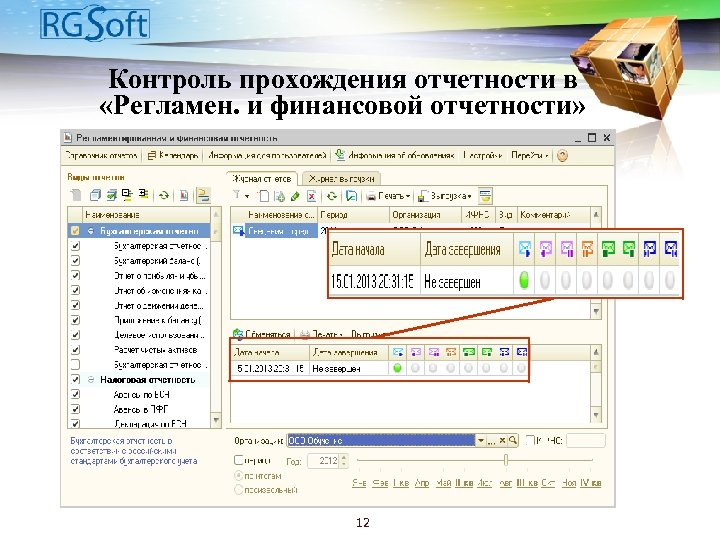This screenshot has height=540, width=720.
Task: Expand all groups with the plus tree icon
Action: (144, 195)
